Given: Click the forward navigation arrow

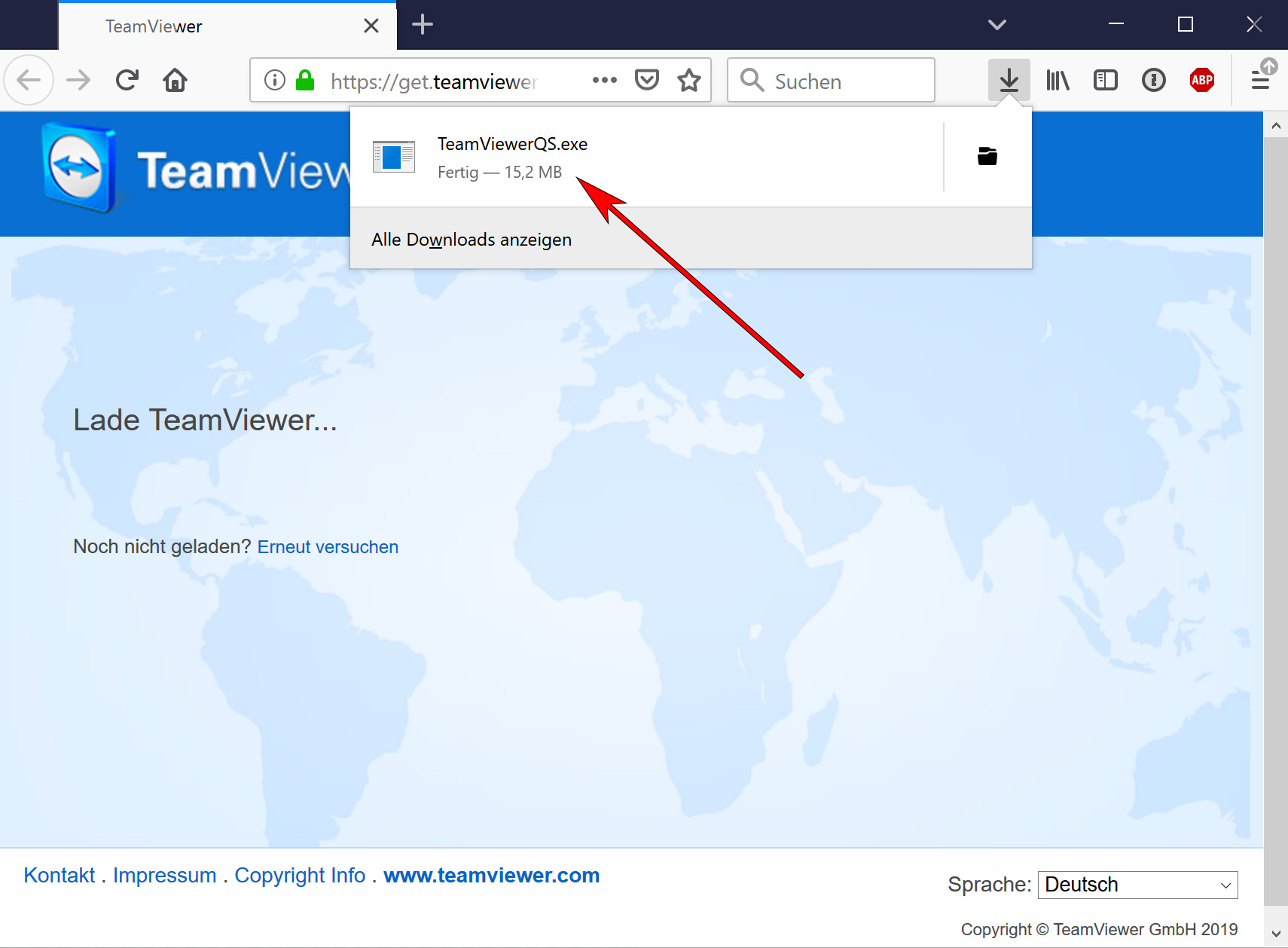Looking at the screenshot, I should (x=78, y=80).
